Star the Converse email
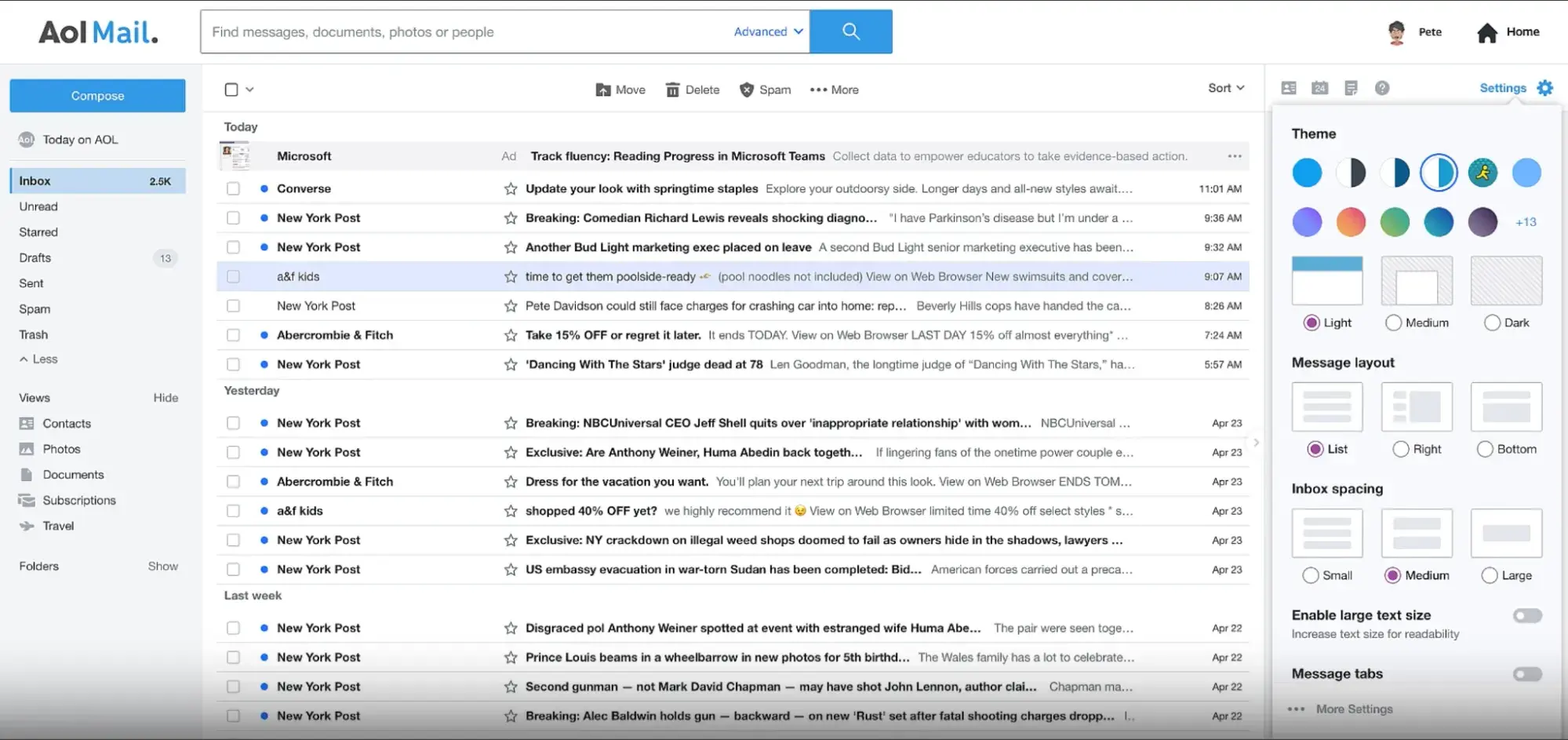Viewport: 1568px width, 740px height. (511, 188)
